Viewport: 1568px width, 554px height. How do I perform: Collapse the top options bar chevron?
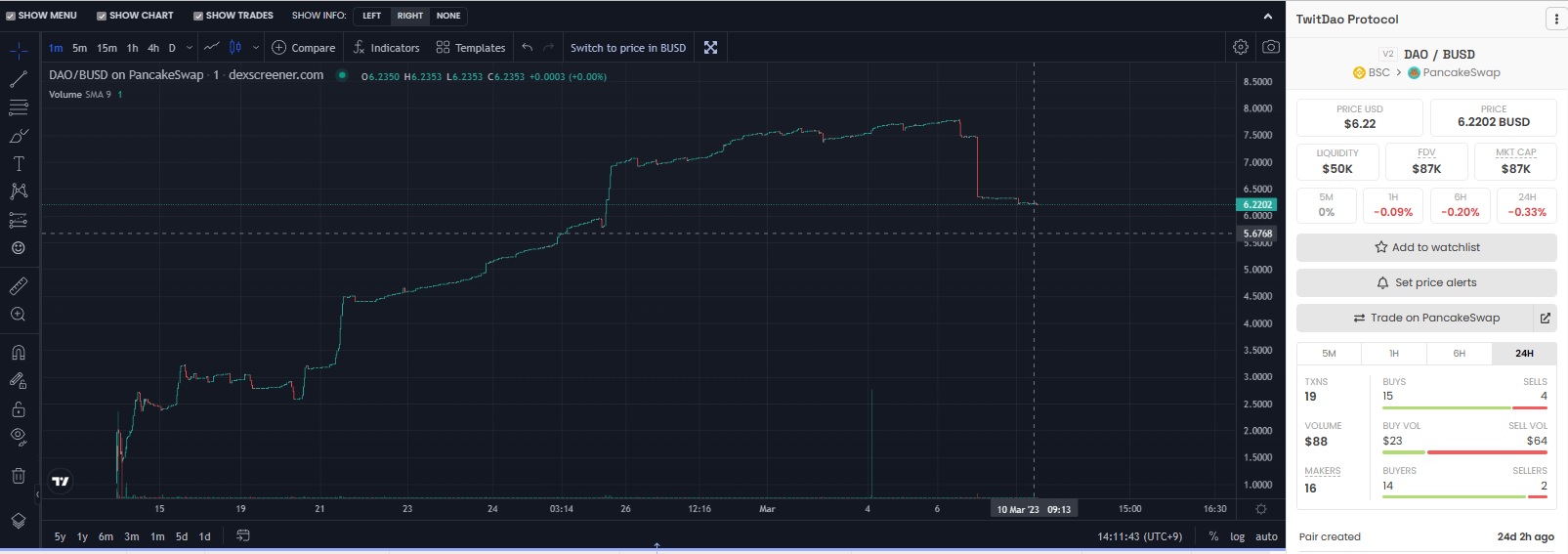click(1268, 16)
